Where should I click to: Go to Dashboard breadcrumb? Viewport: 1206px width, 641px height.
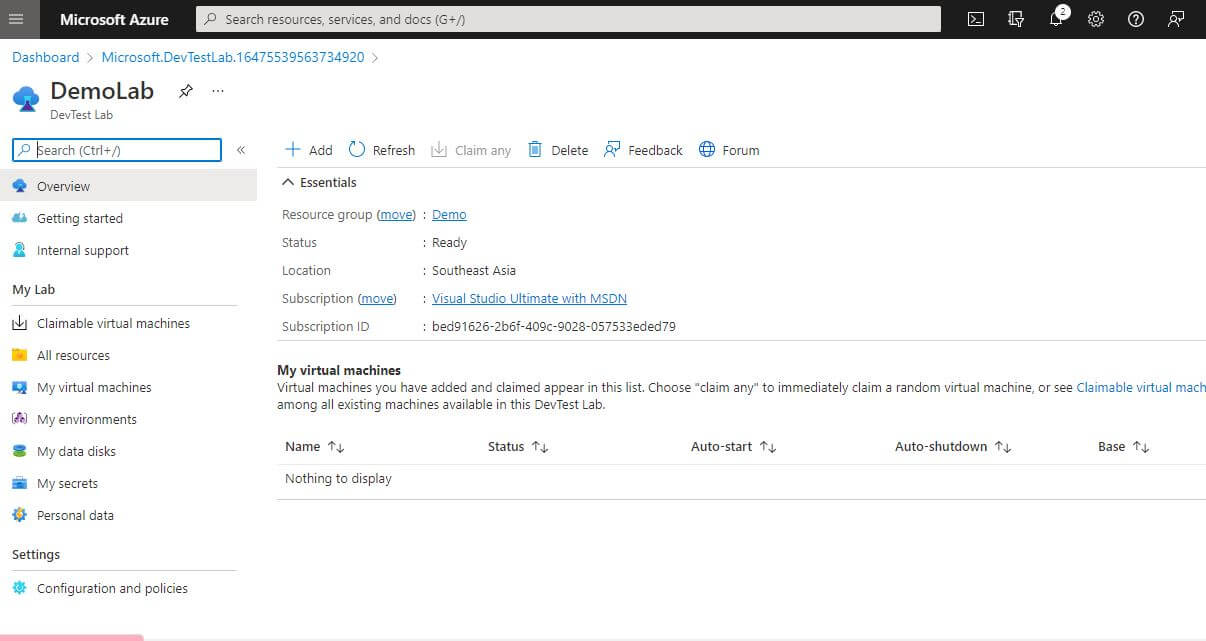coord(45,58)
